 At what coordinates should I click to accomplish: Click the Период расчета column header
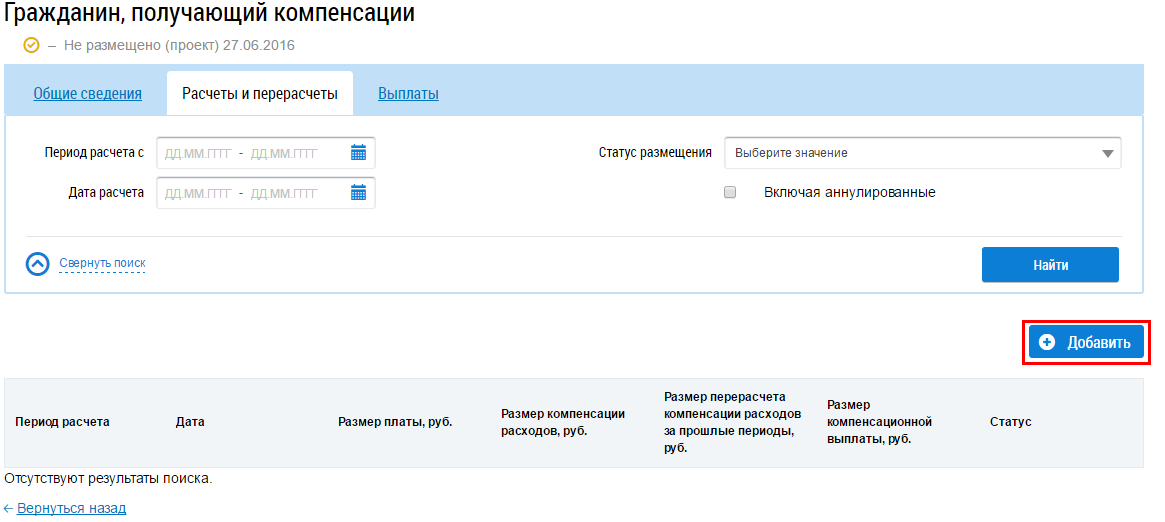[62, 422]
